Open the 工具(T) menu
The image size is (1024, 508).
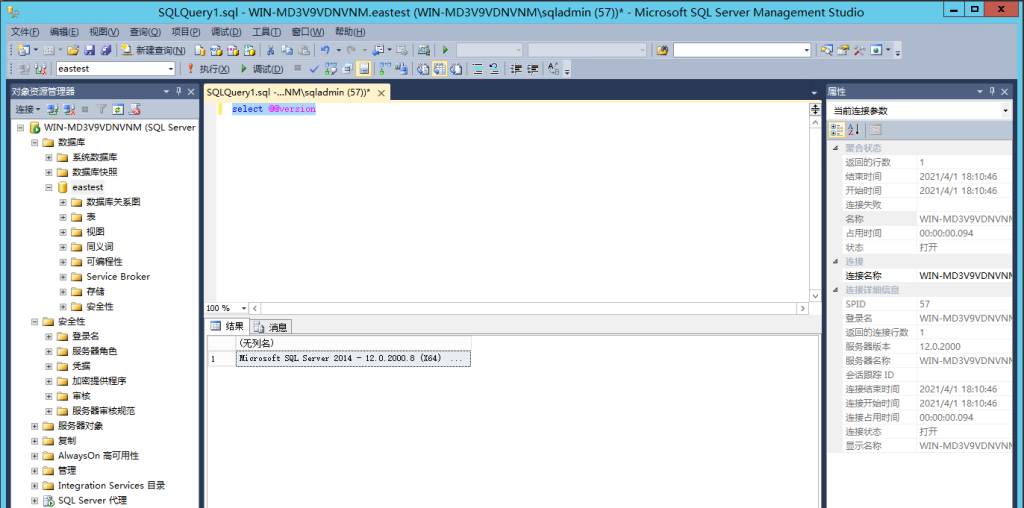coord(266,32)
